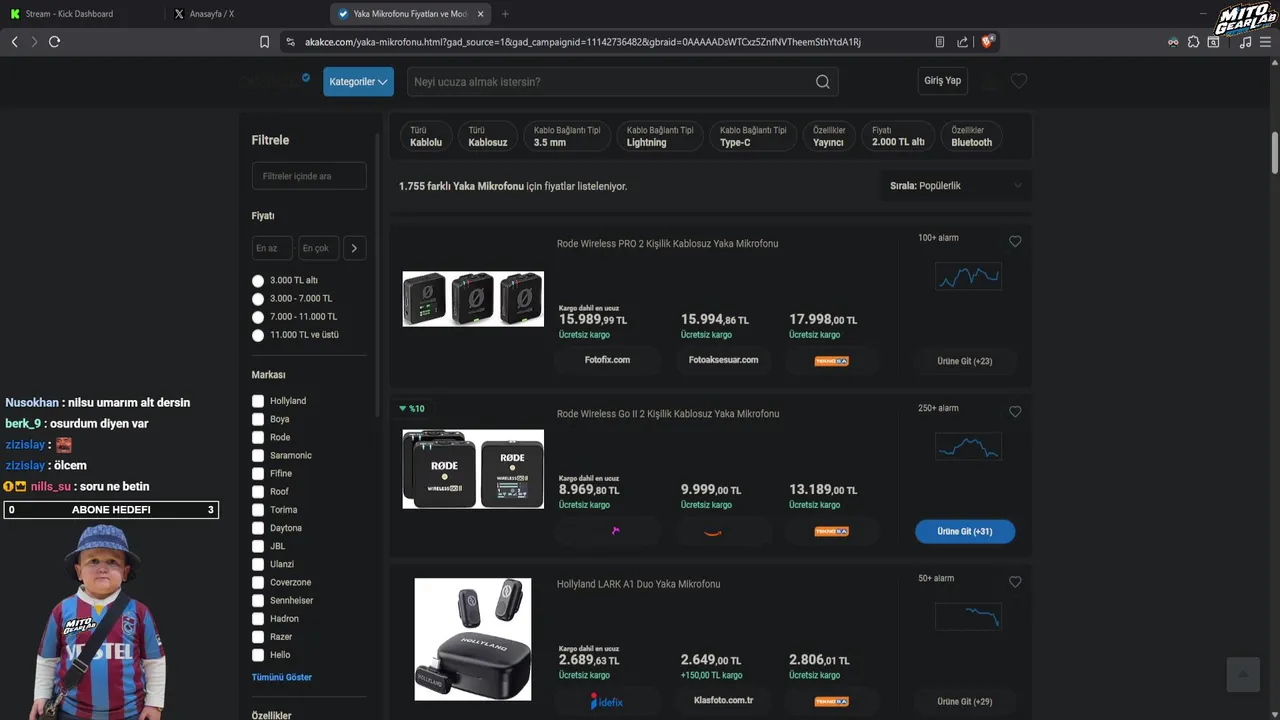Viewport: 1280px width, 720px height.
Task: Open the Brave Shields lion icon
Action: pyautogui.click(x=988, y=42)
